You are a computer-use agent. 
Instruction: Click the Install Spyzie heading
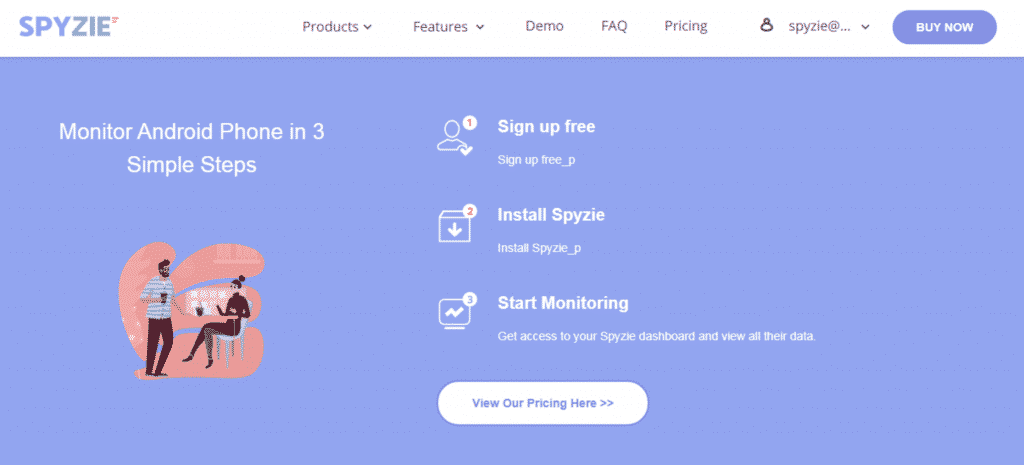pos(551,215)
